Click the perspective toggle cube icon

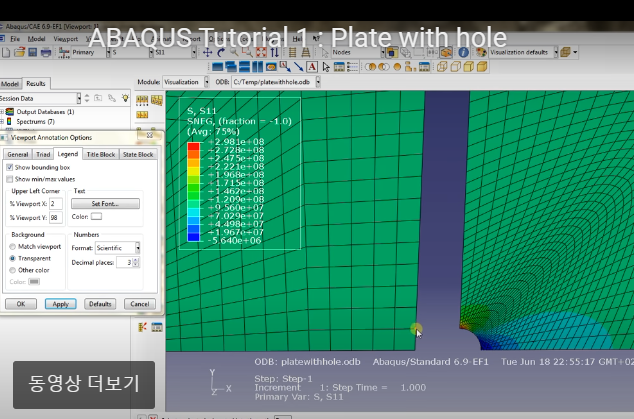click(566, 52)
